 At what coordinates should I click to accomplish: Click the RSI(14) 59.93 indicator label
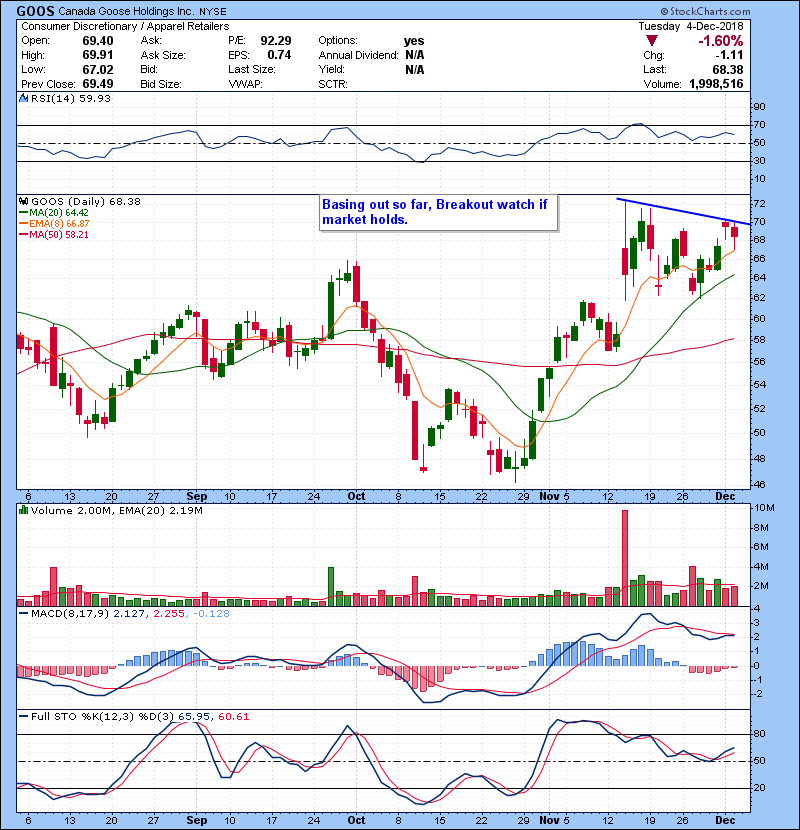point(71,98)
